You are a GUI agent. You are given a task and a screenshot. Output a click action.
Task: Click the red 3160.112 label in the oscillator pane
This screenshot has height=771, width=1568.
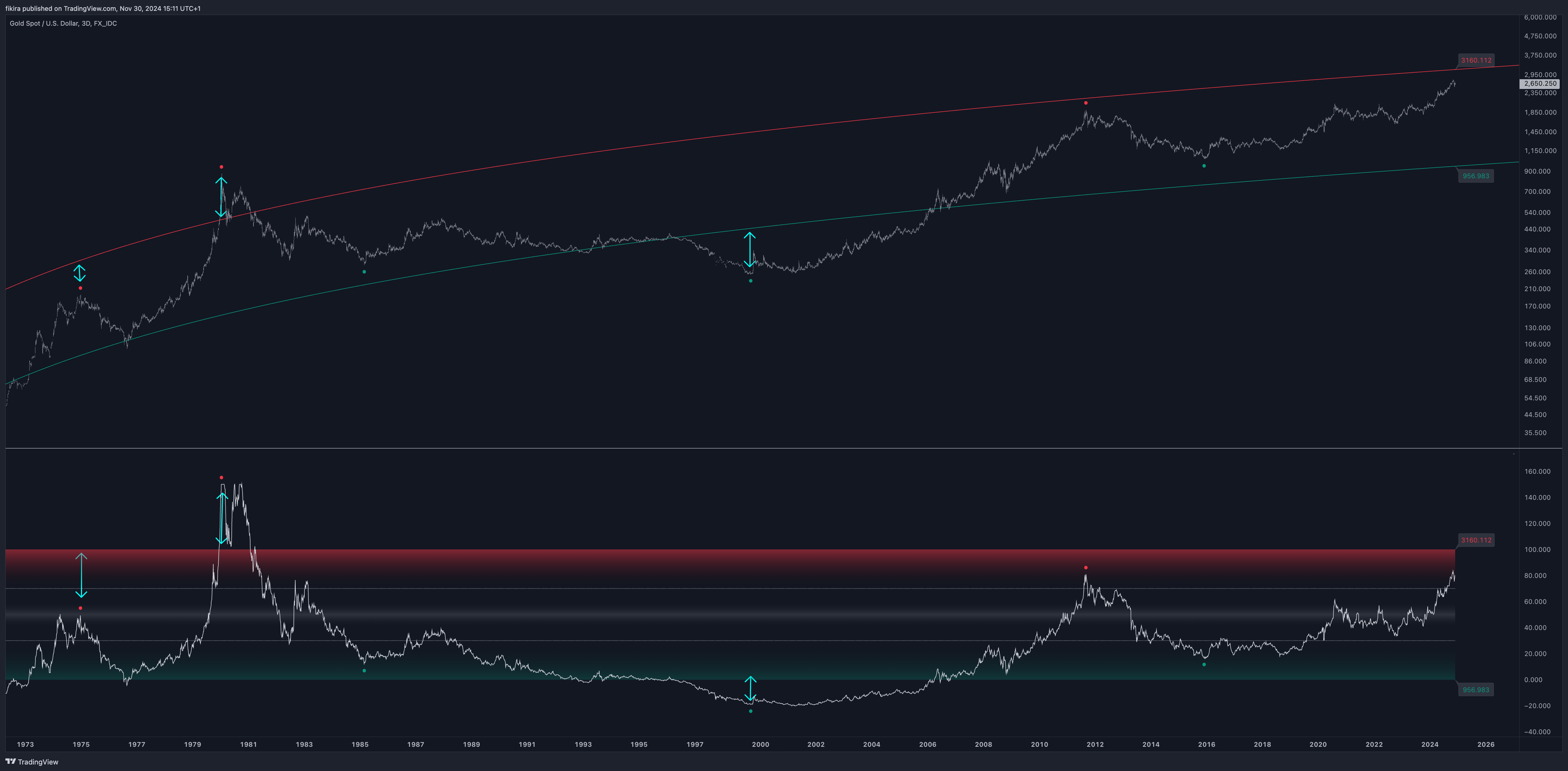(1476, 540)
